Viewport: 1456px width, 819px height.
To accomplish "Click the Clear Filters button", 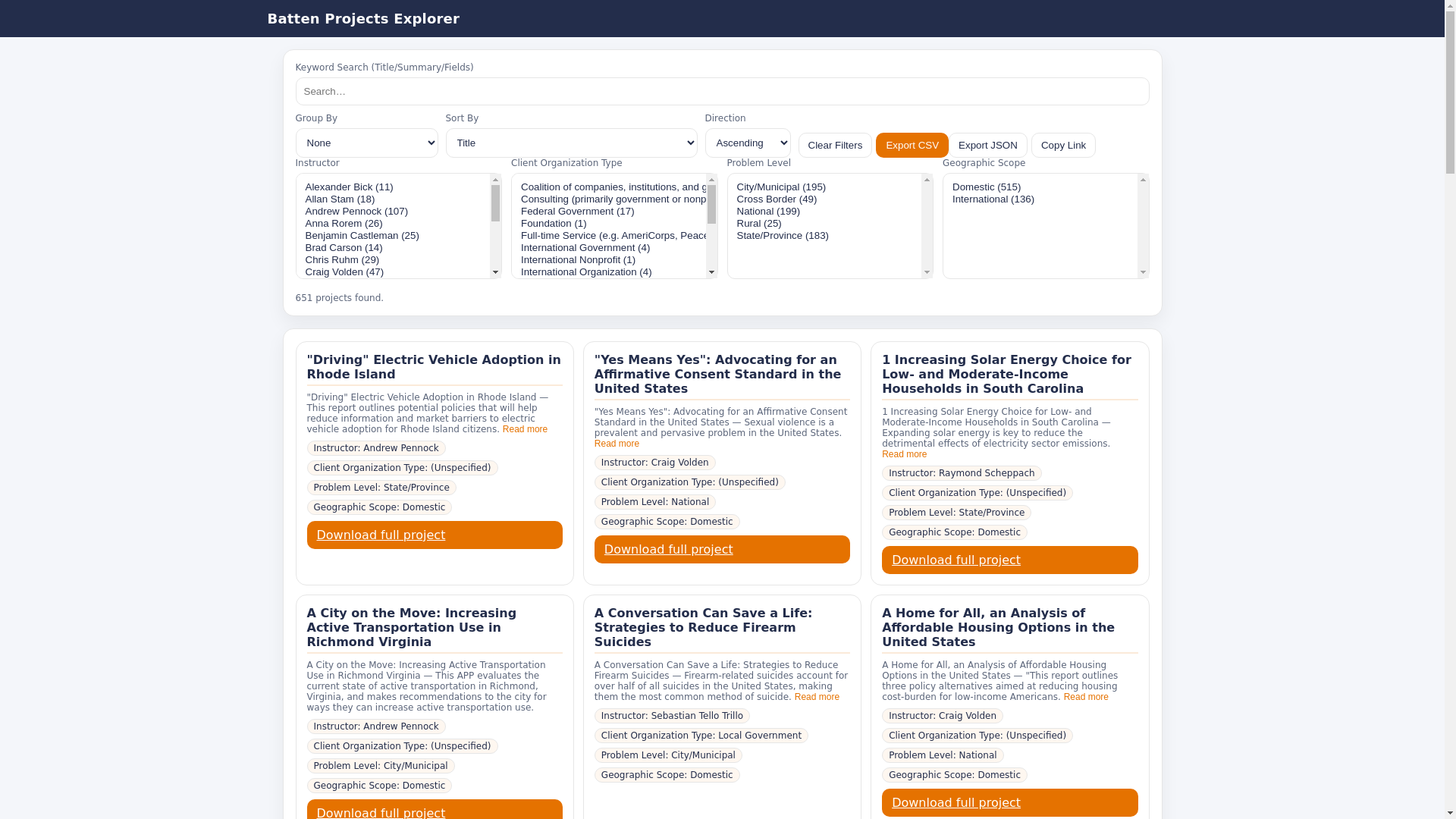I will [835, 145].
